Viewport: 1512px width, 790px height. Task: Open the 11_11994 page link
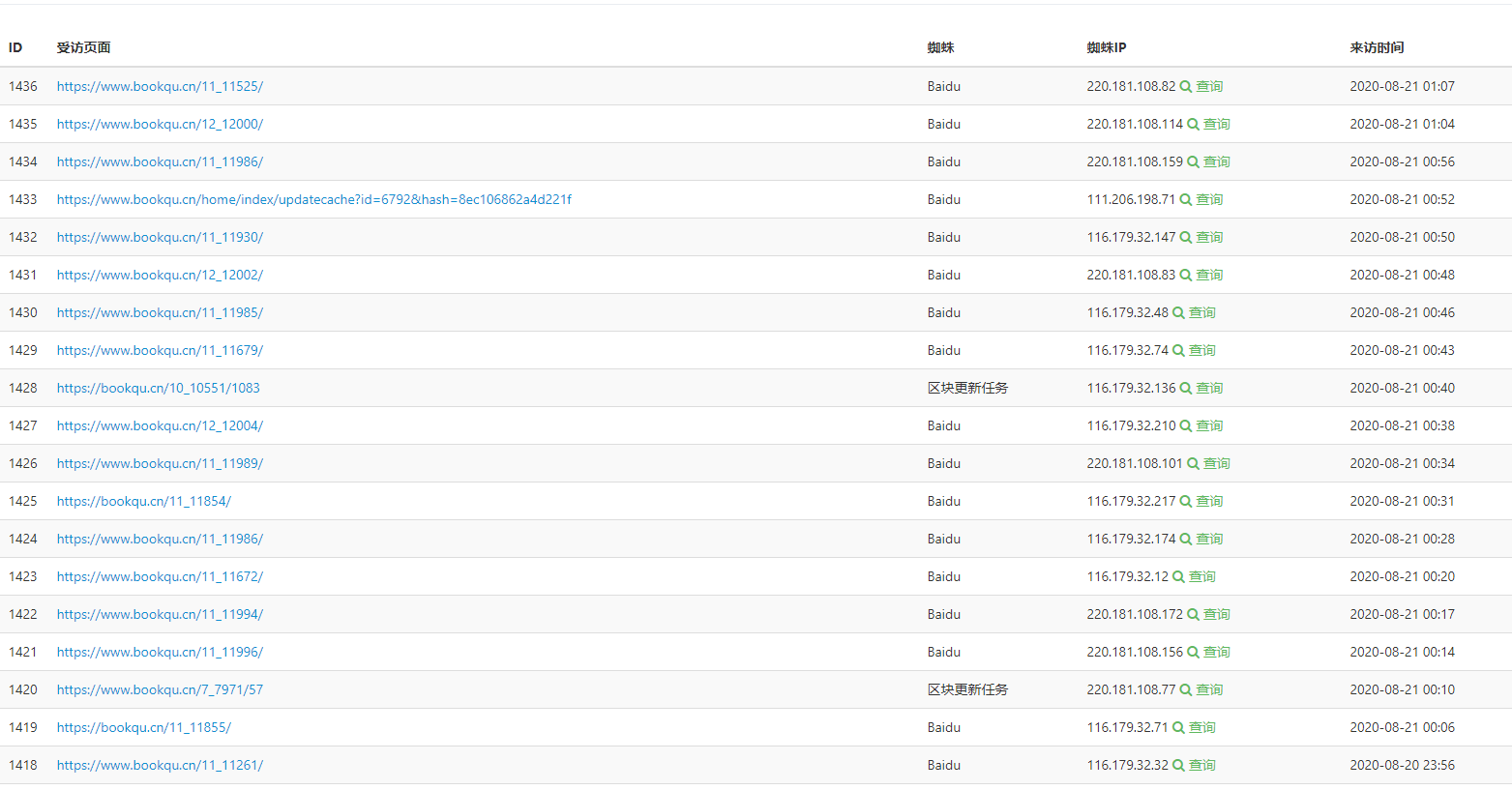tap(160, 614)
